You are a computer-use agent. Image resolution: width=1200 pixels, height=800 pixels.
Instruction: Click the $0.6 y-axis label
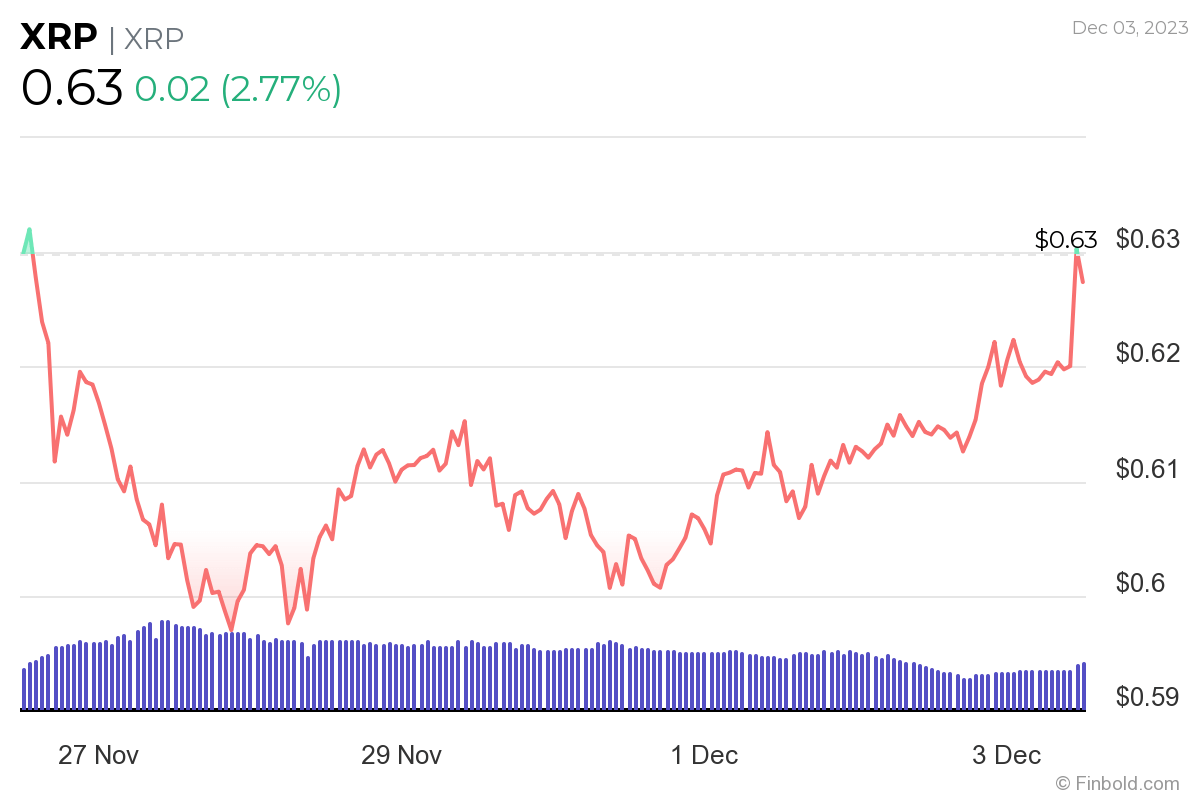coord(1140,583)
